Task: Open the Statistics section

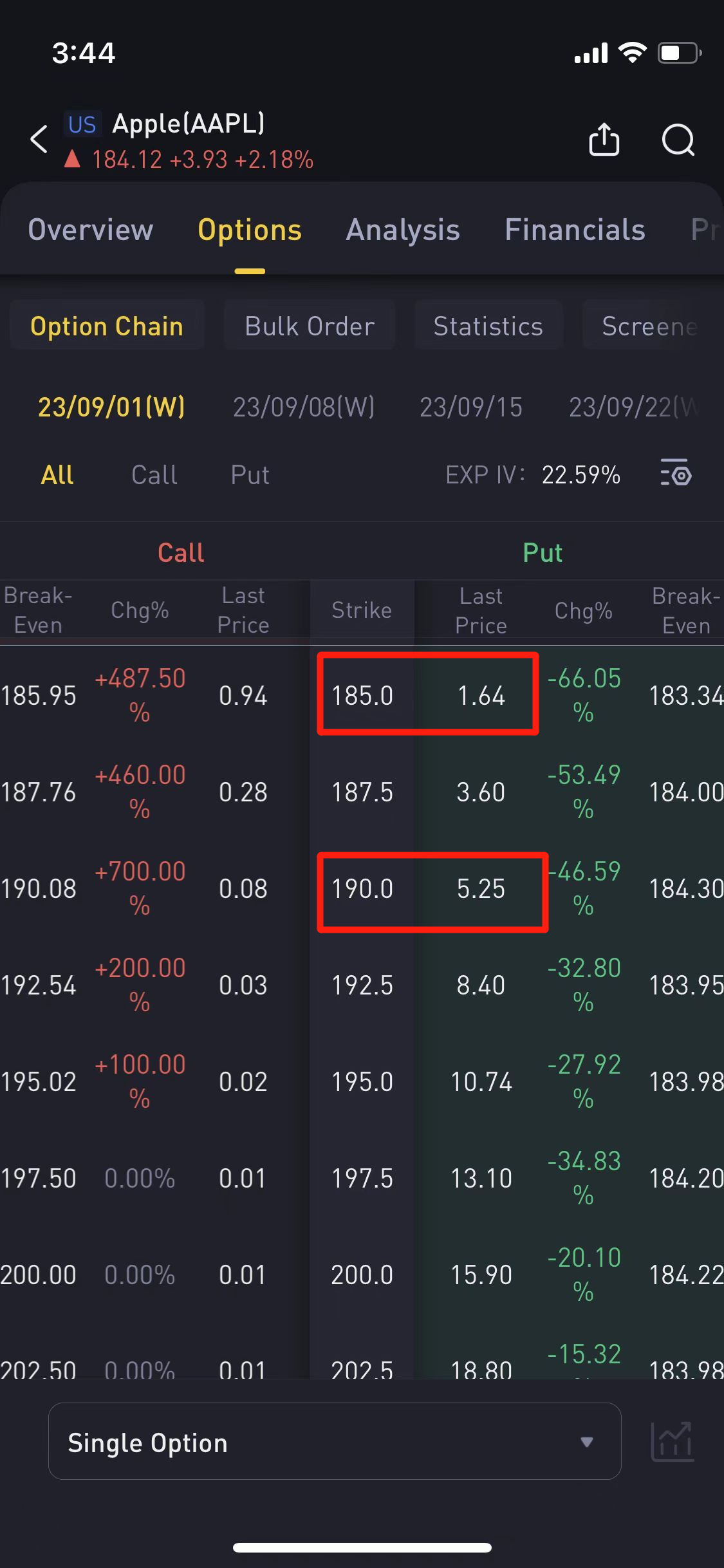Action: [x=488, y=326]
